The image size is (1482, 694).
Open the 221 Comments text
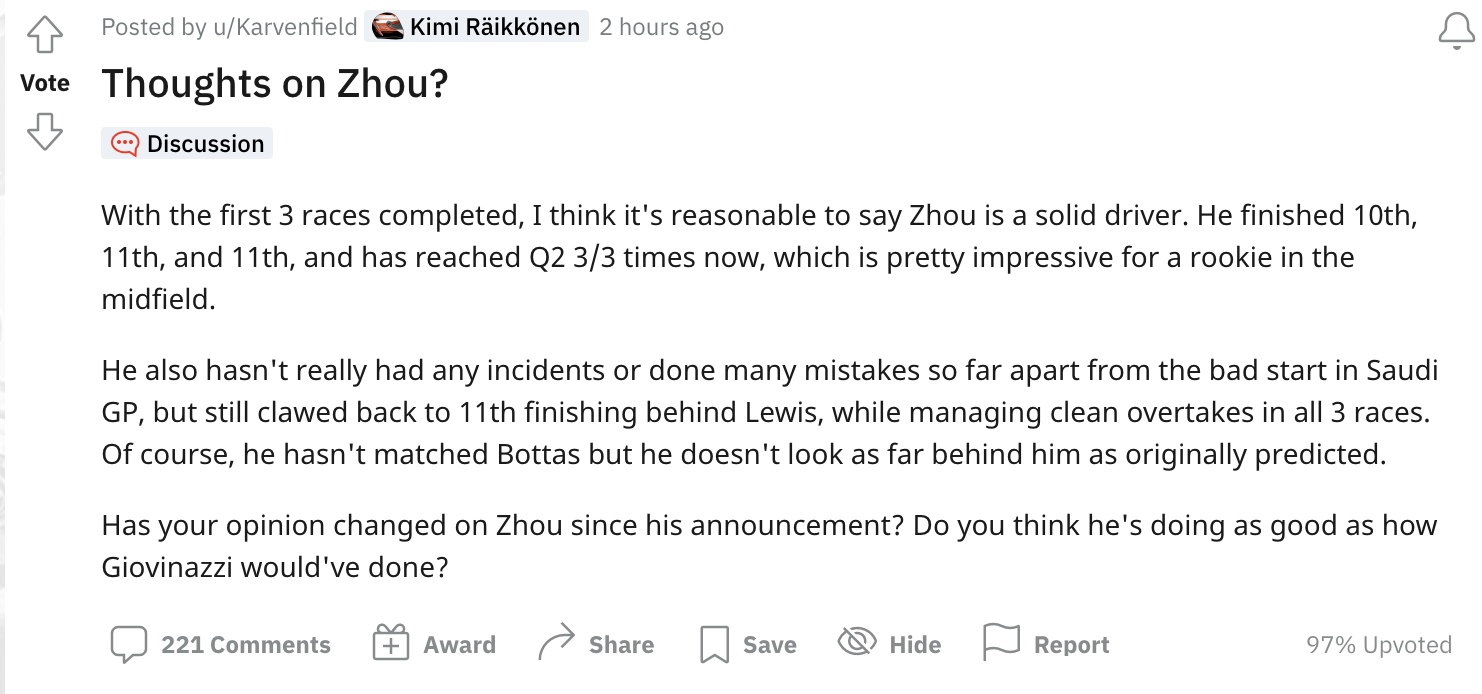(246, 645)
